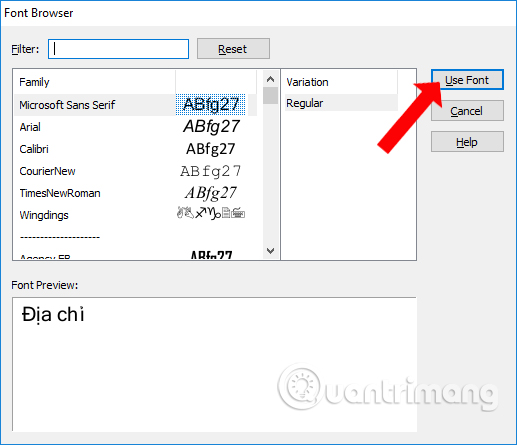Click the Font Preview text area

(214, 364)
